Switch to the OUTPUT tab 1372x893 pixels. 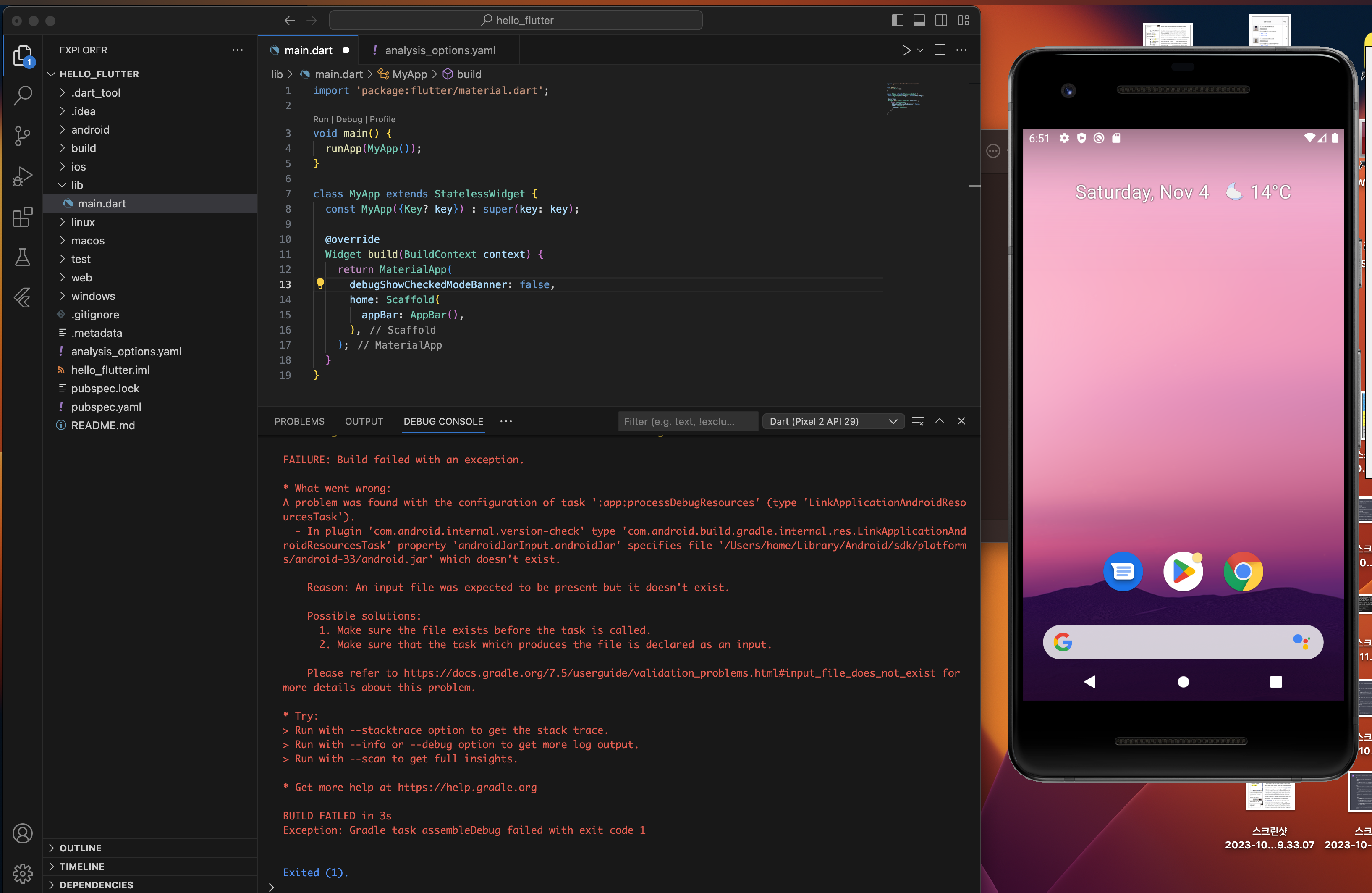(x=364, y=421)
